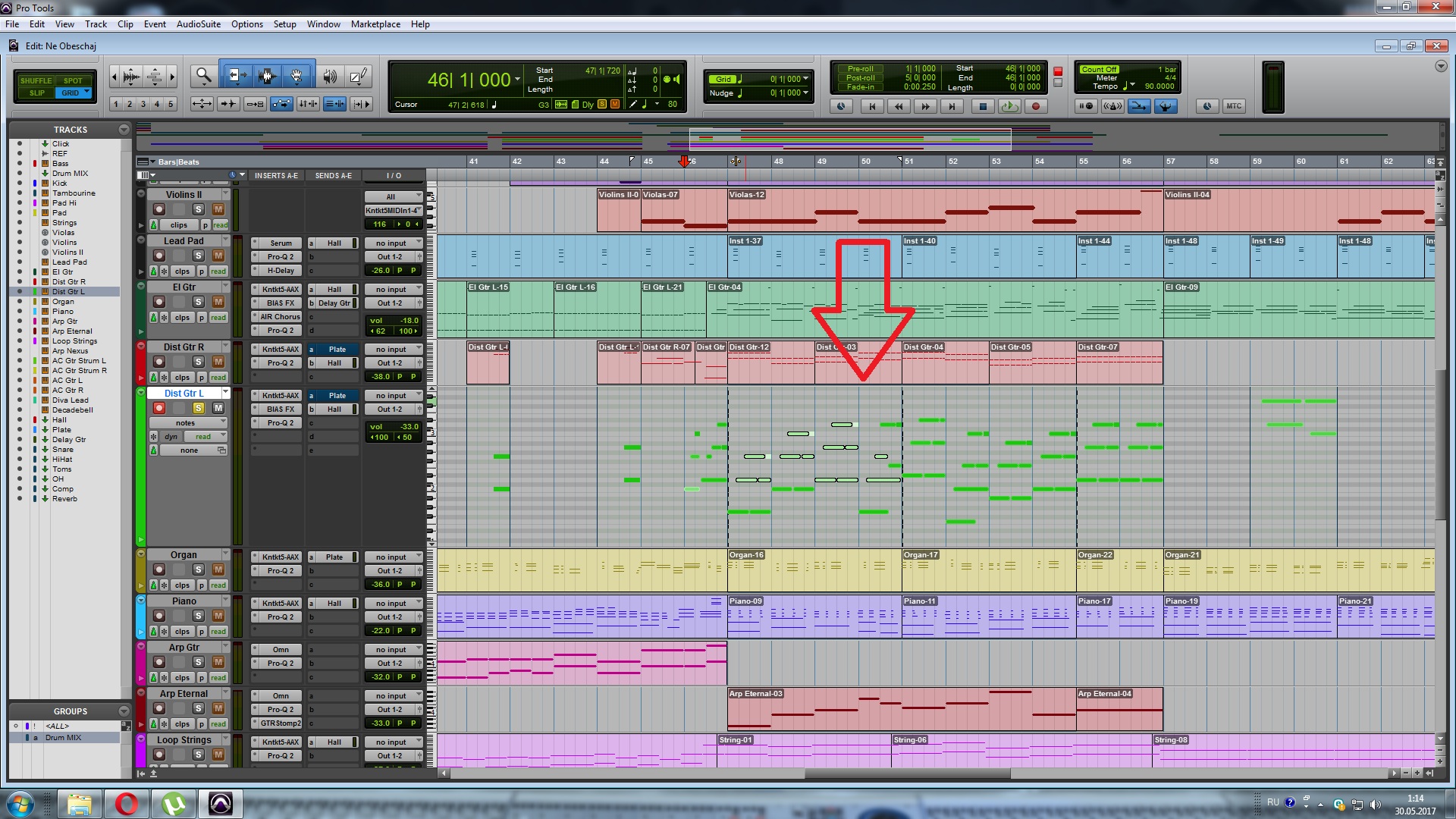Open the Clip menu
The image size is (1456, 819).
(x=125, y=24)
